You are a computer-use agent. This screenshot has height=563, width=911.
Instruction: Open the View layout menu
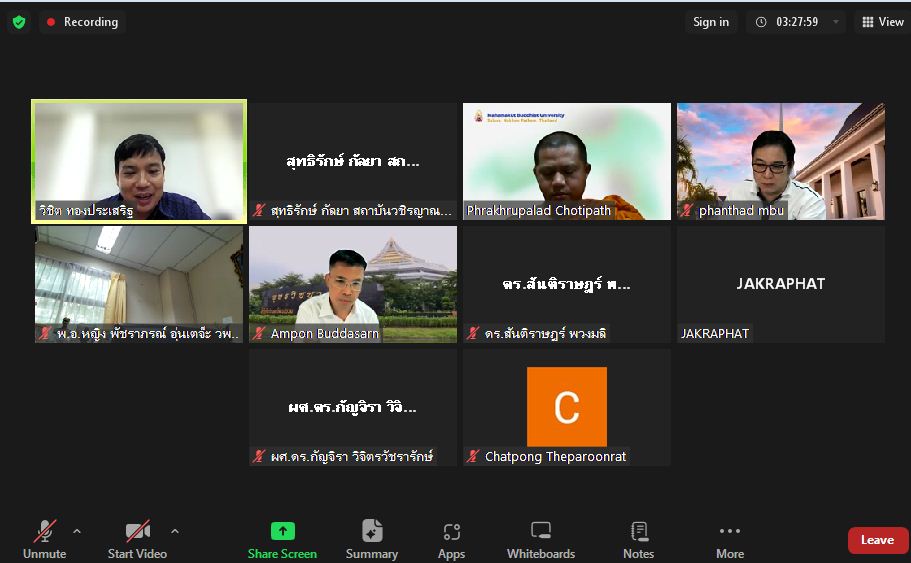pos(882,22)
